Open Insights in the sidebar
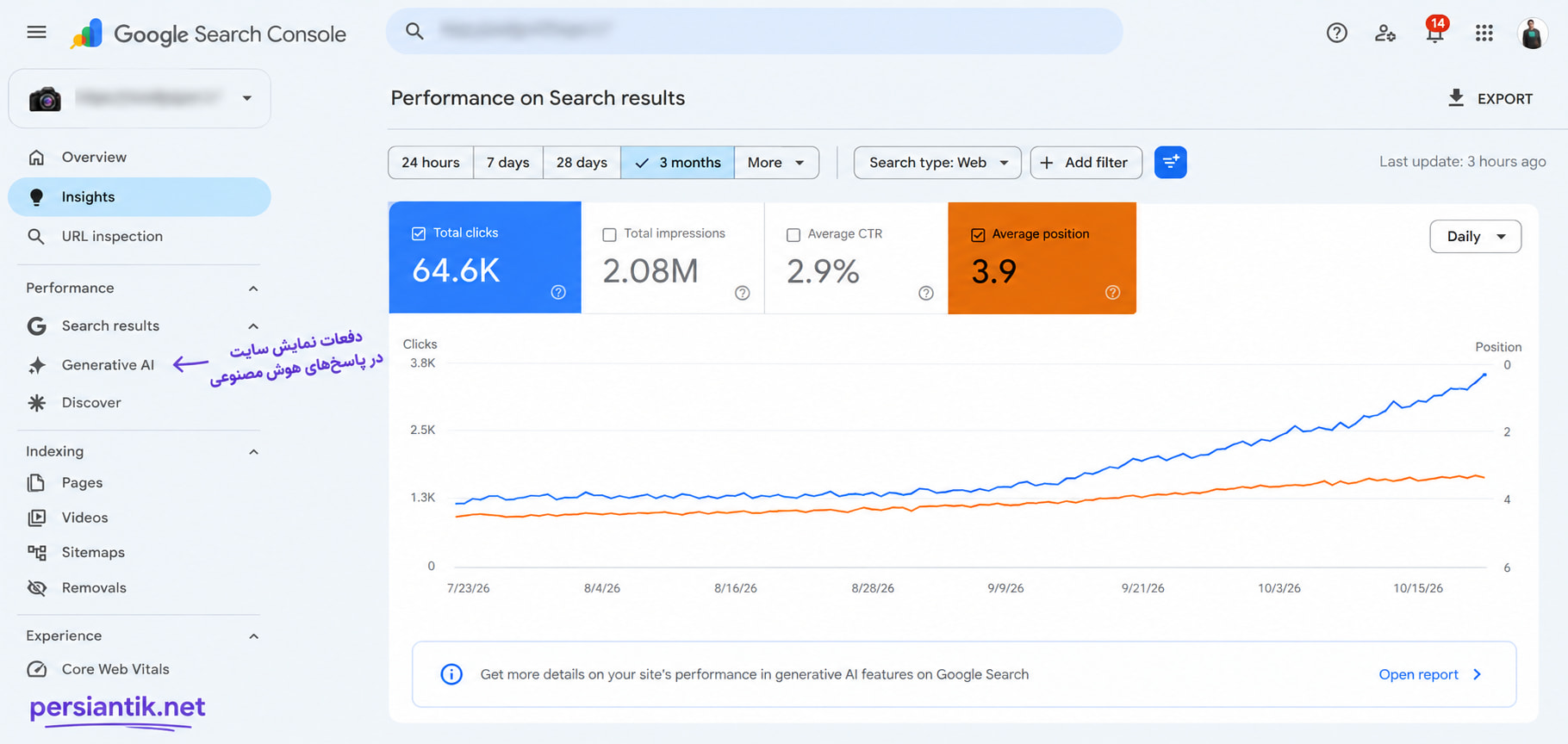1568x744 pixels. tap(140, 197)
